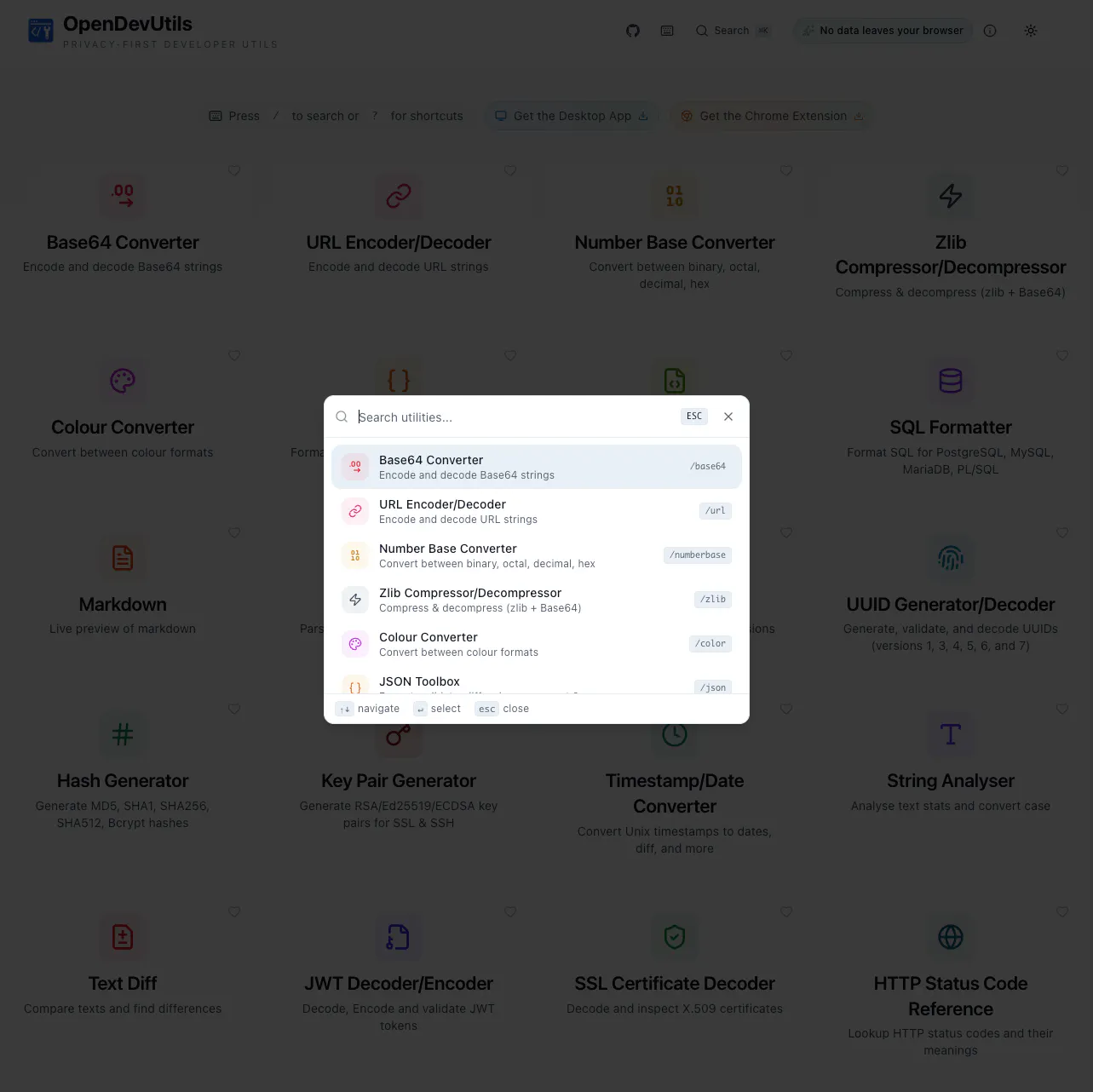The image size is (1093, 1092).
Task: Click the /numberbase shortcut tag
Action: 698,555
